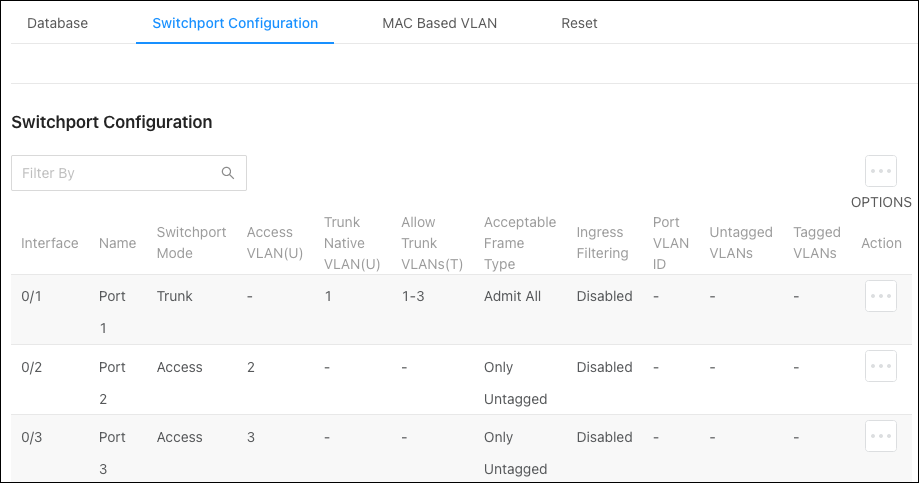919x483 pixels.
Task: Switch to the Database tab
Action: [57, 23]
